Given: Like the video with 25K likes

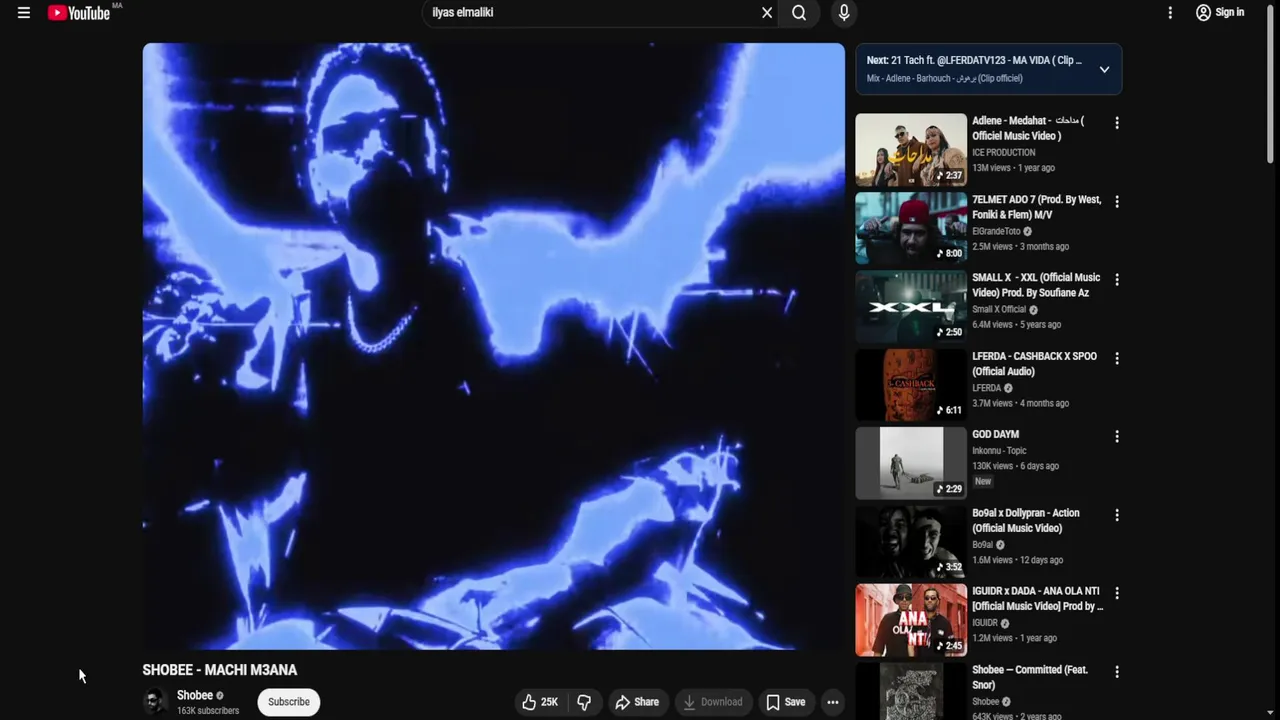Looking at the screenshot, I should [540, 702].
